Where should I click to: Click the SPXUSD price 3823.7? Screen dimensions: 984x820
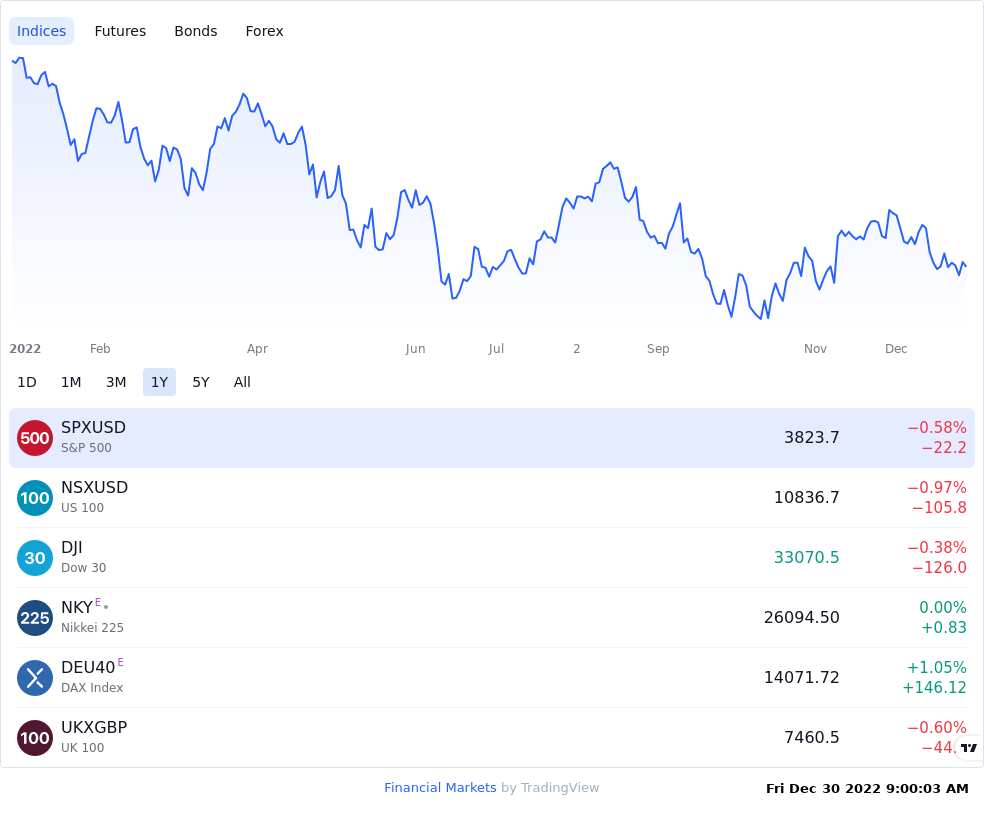[x=811, y=437]
